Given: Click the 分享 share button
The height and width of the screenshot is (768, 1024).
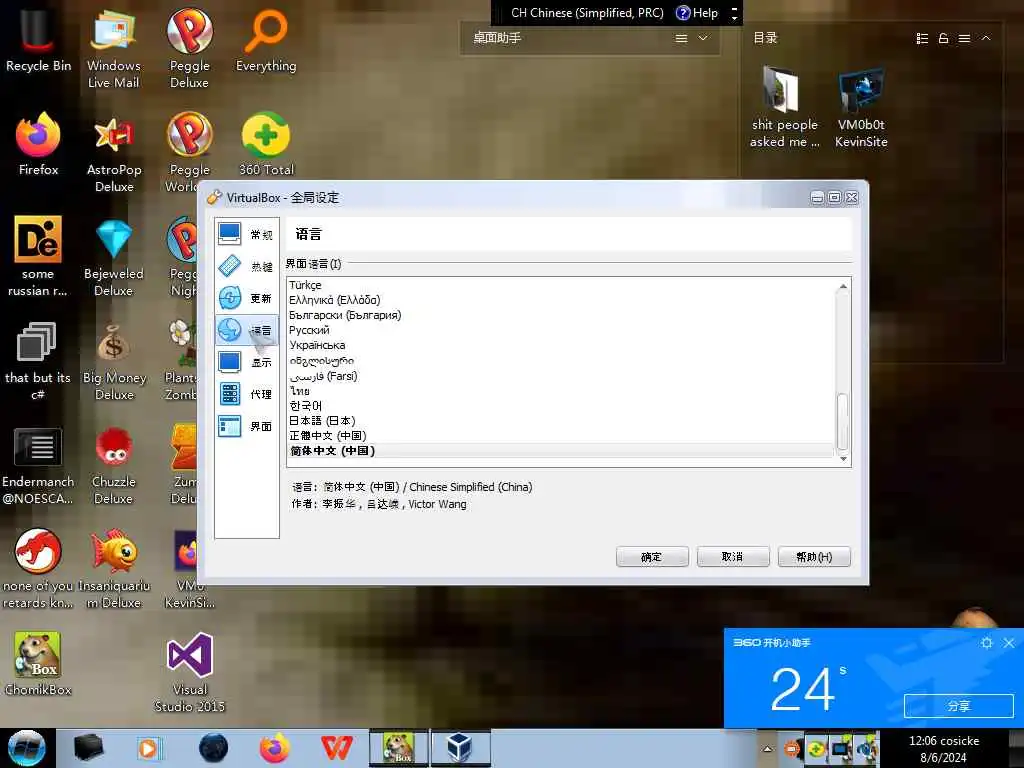Looking at the screenshot, I should pos(959,705).
